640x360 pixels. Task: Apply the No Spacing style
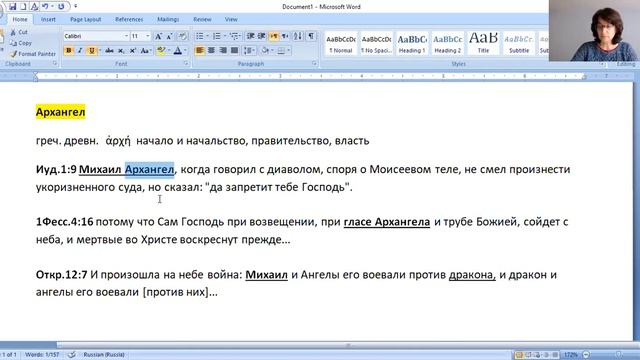click(x=376, y=44)
